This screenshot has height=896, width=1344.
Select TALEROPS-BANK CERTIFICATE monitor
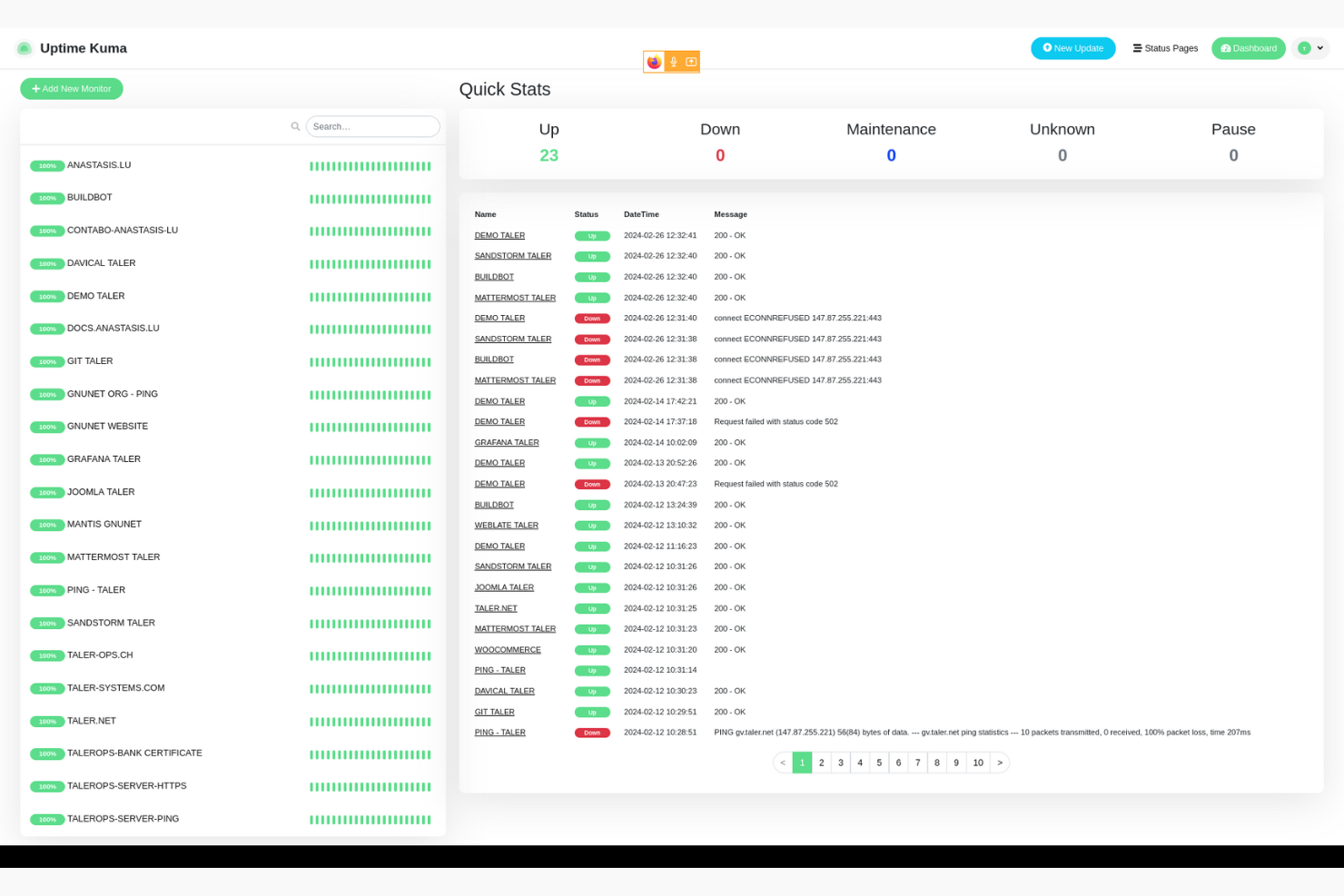click(232, 753)
